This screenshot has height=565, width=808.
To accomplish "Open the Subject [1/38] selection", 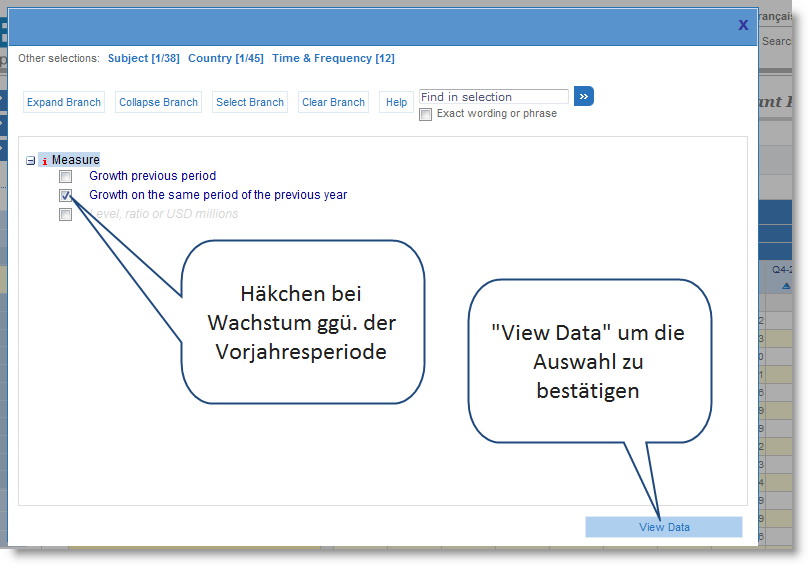I will pos(143,58).
